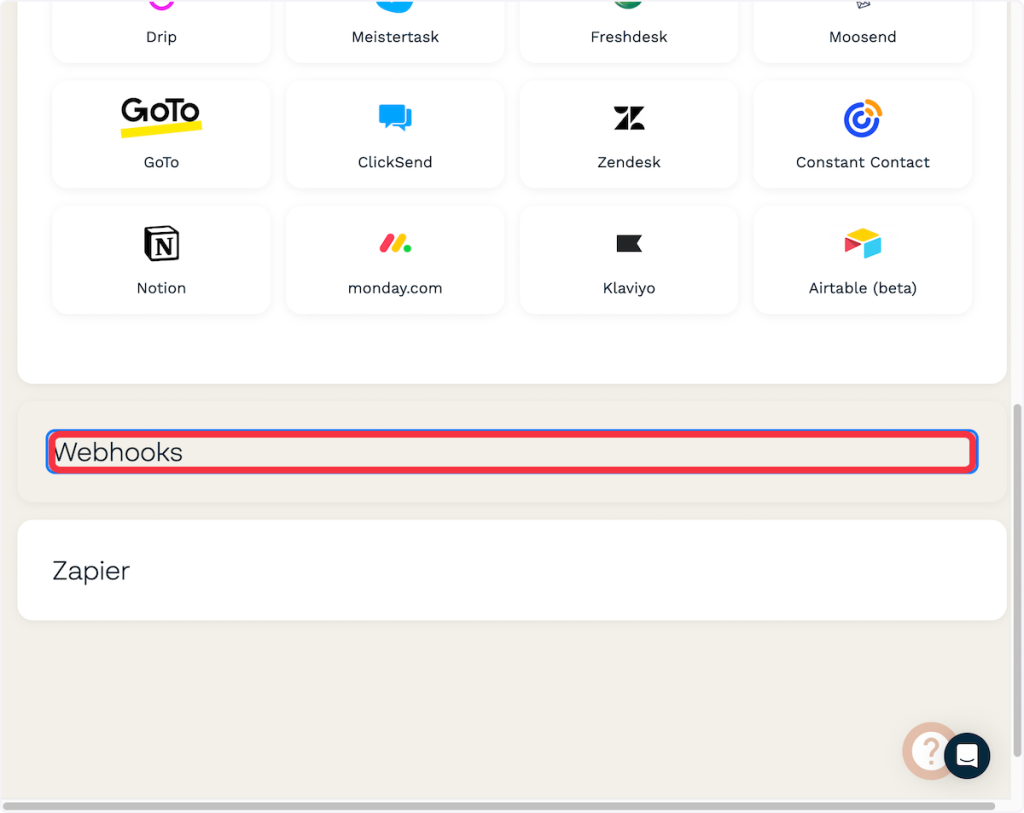Viewport: 1024px width, 813px height.
Task: Expand the Webhooks section
Action: pyautogui.click(x=511, y=452)
